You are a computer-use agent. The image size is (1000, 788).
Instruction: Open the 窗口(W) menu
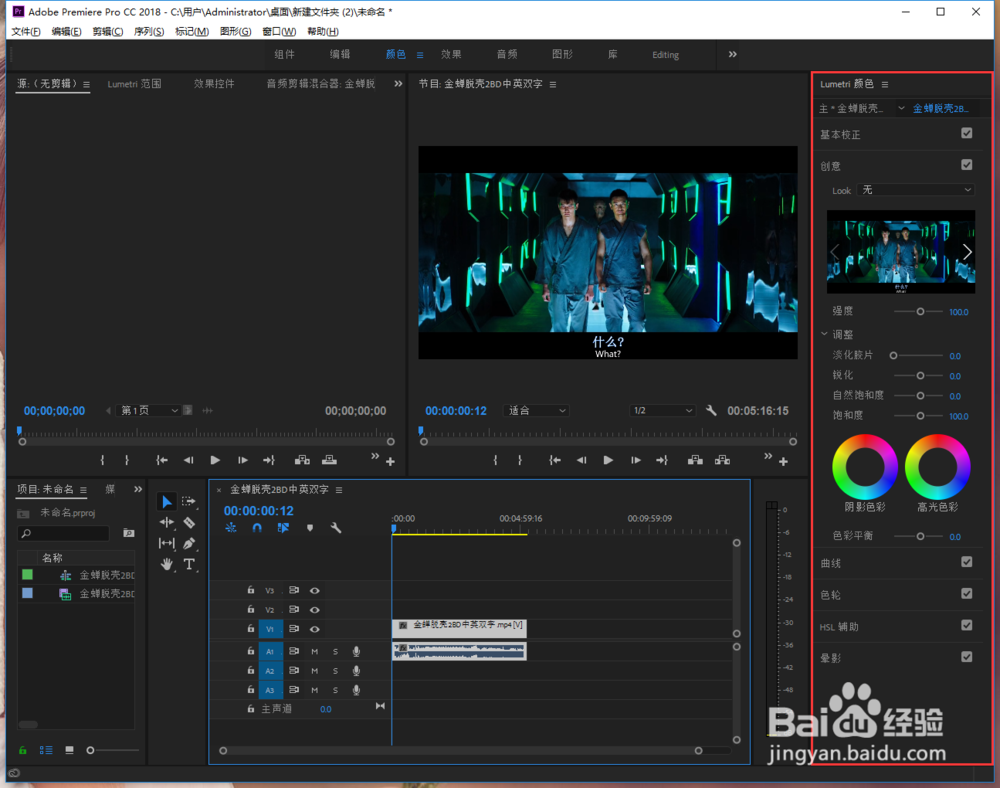point(279,31)
